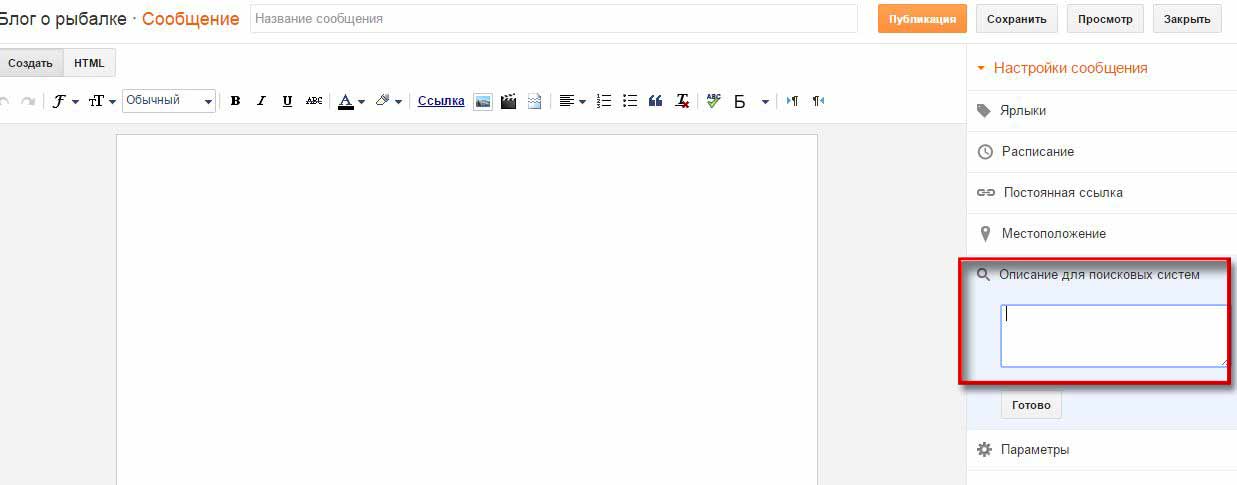
Task: Open the font family dropdown
Action: click(66, 101)
